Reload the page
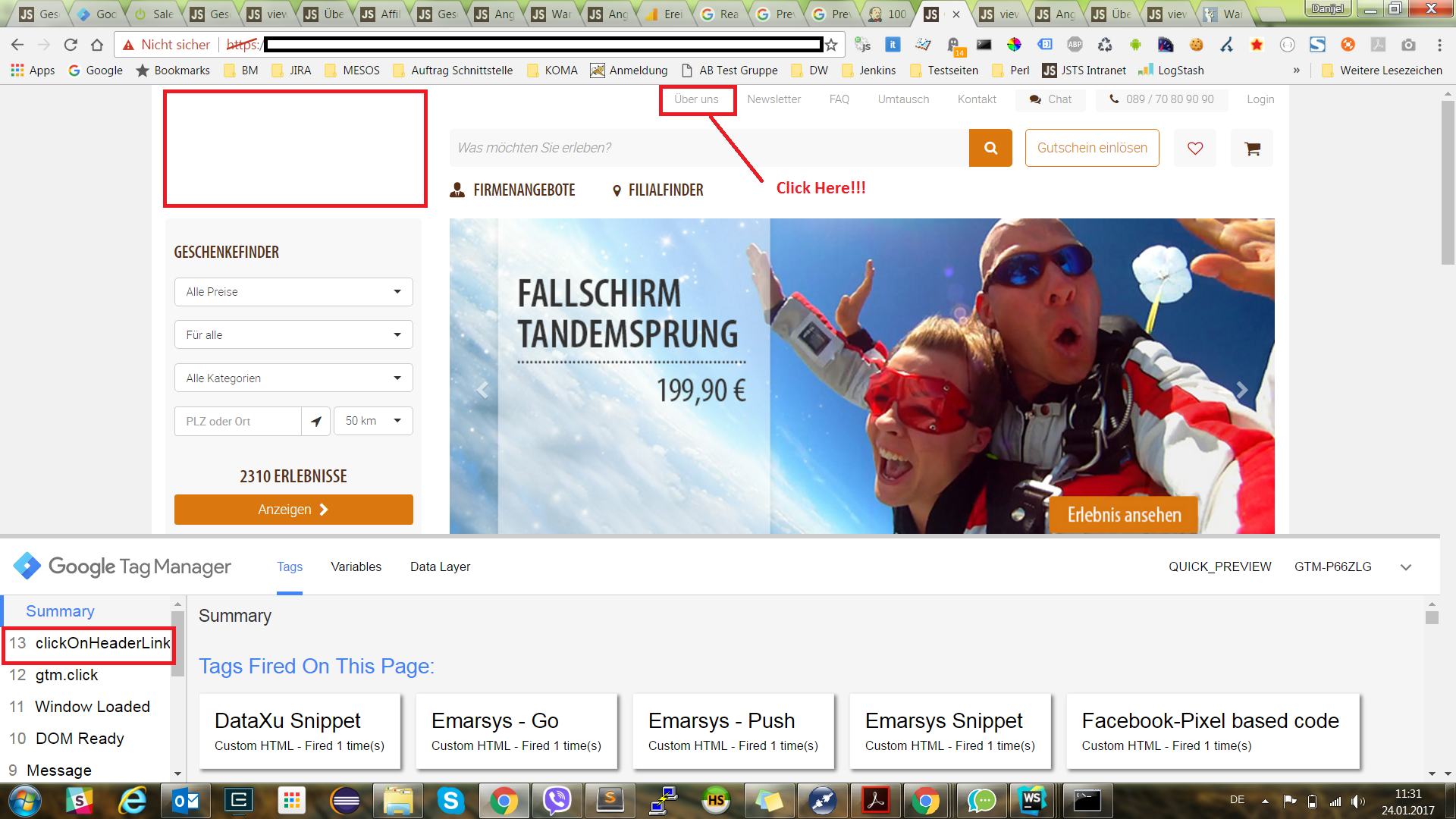Screen dimensions: 1456x819 pos(71,45)
